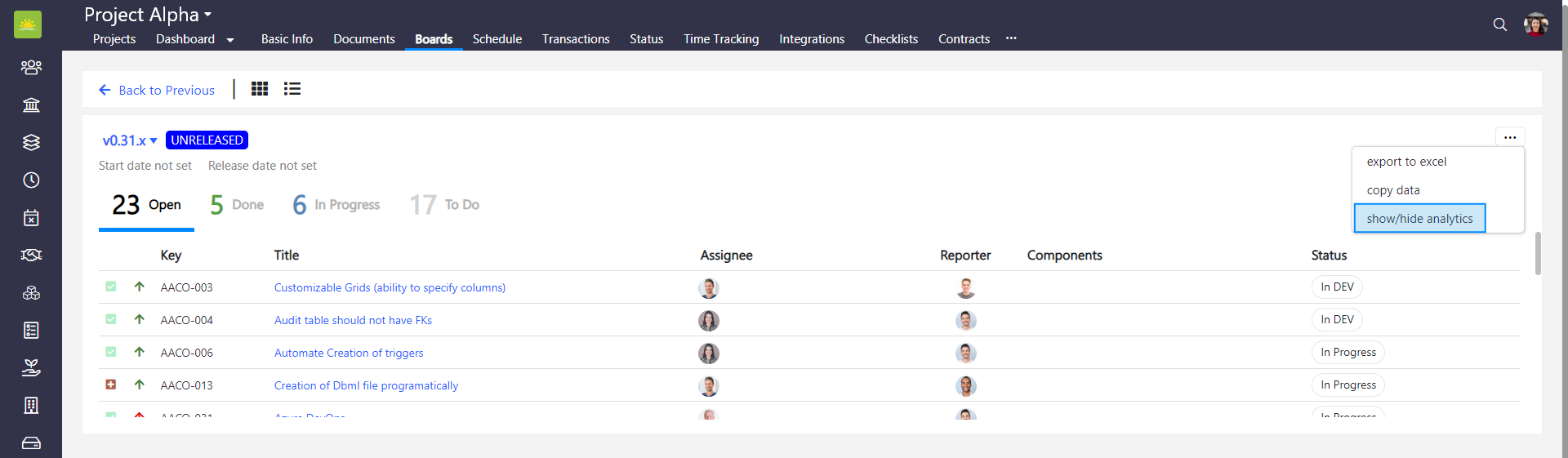This screenshot has width=1568, height=458.
Task: Go to the Schedule tab
Action: (x=497, y=39)
